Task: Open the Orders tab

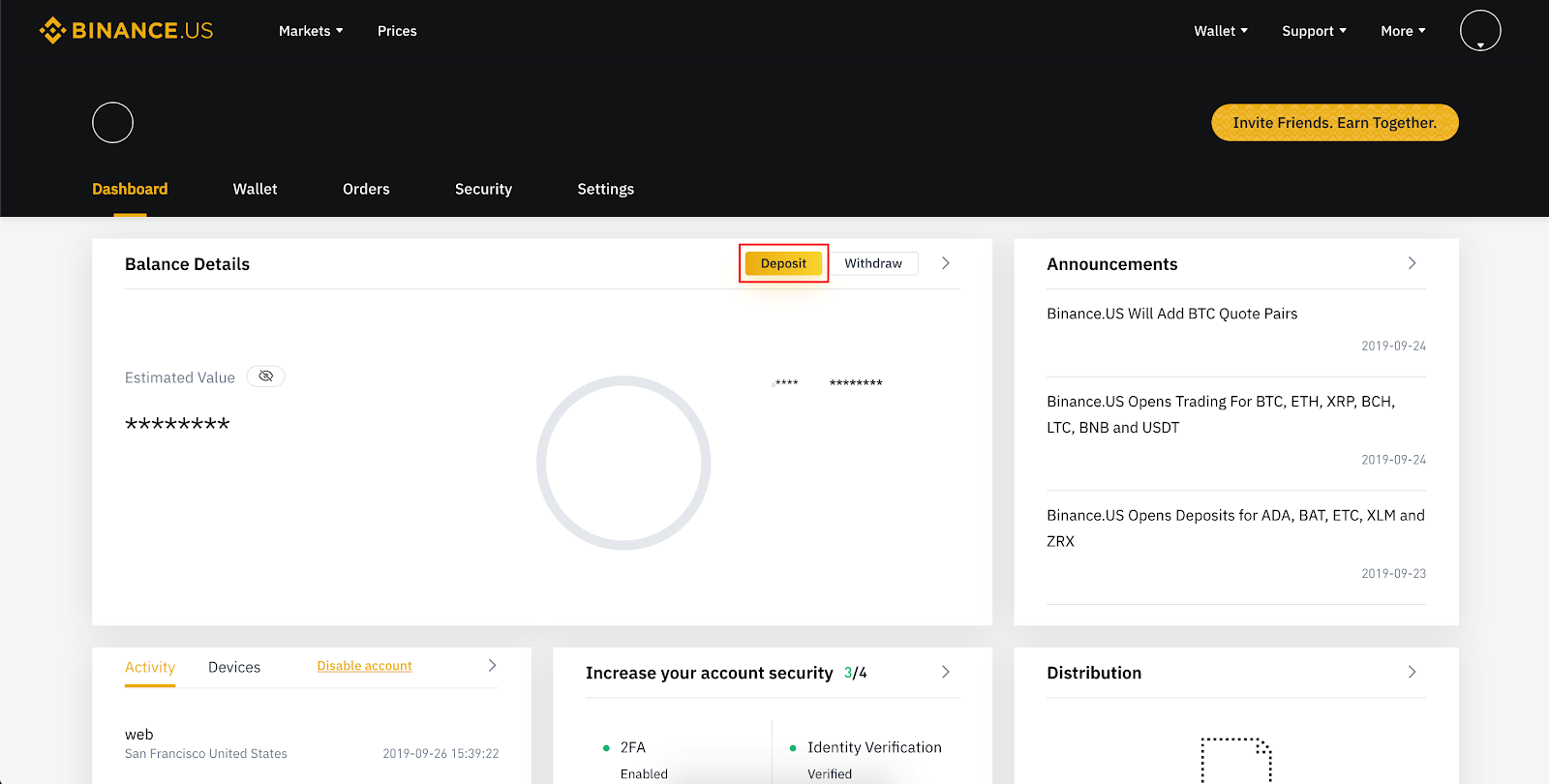Action: [x=366, y=189]
